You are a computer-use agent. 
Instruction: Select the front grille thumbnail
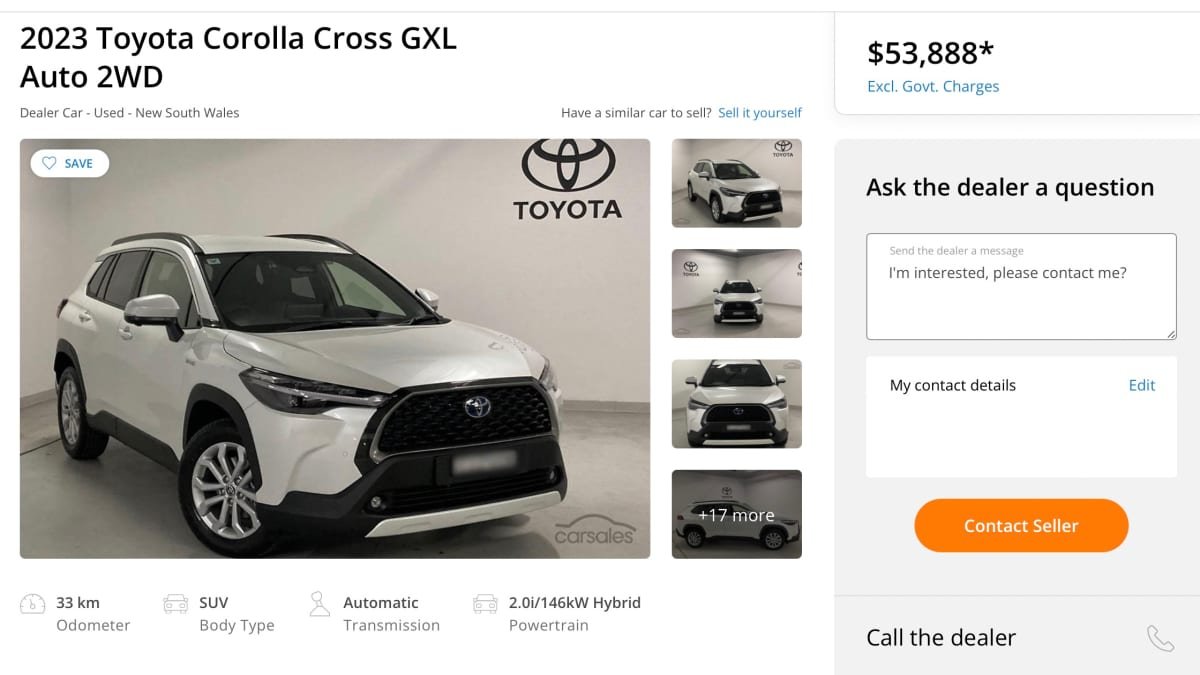click(736, 403)
